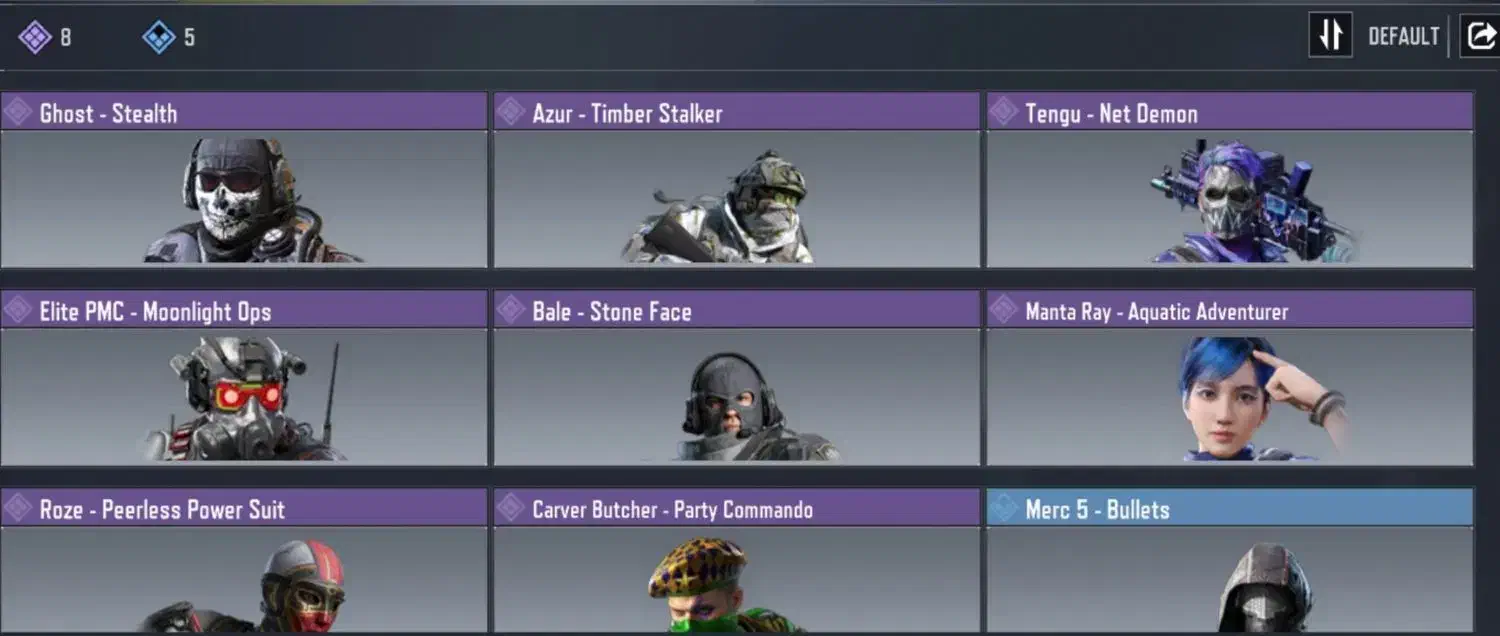Image resolution: width=1500 pixels, height=636 pixels.
Task: Click blue rarity icon beside Merc 5 - Bullets
Action: [1003, 508]
